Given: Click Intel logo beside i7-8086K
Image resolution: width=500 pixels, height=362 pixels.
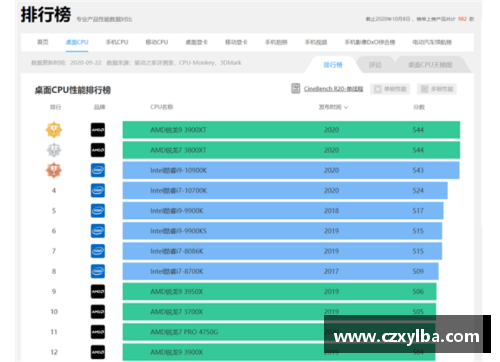Looking at the screenshot, I should click(x=98, y=251).
